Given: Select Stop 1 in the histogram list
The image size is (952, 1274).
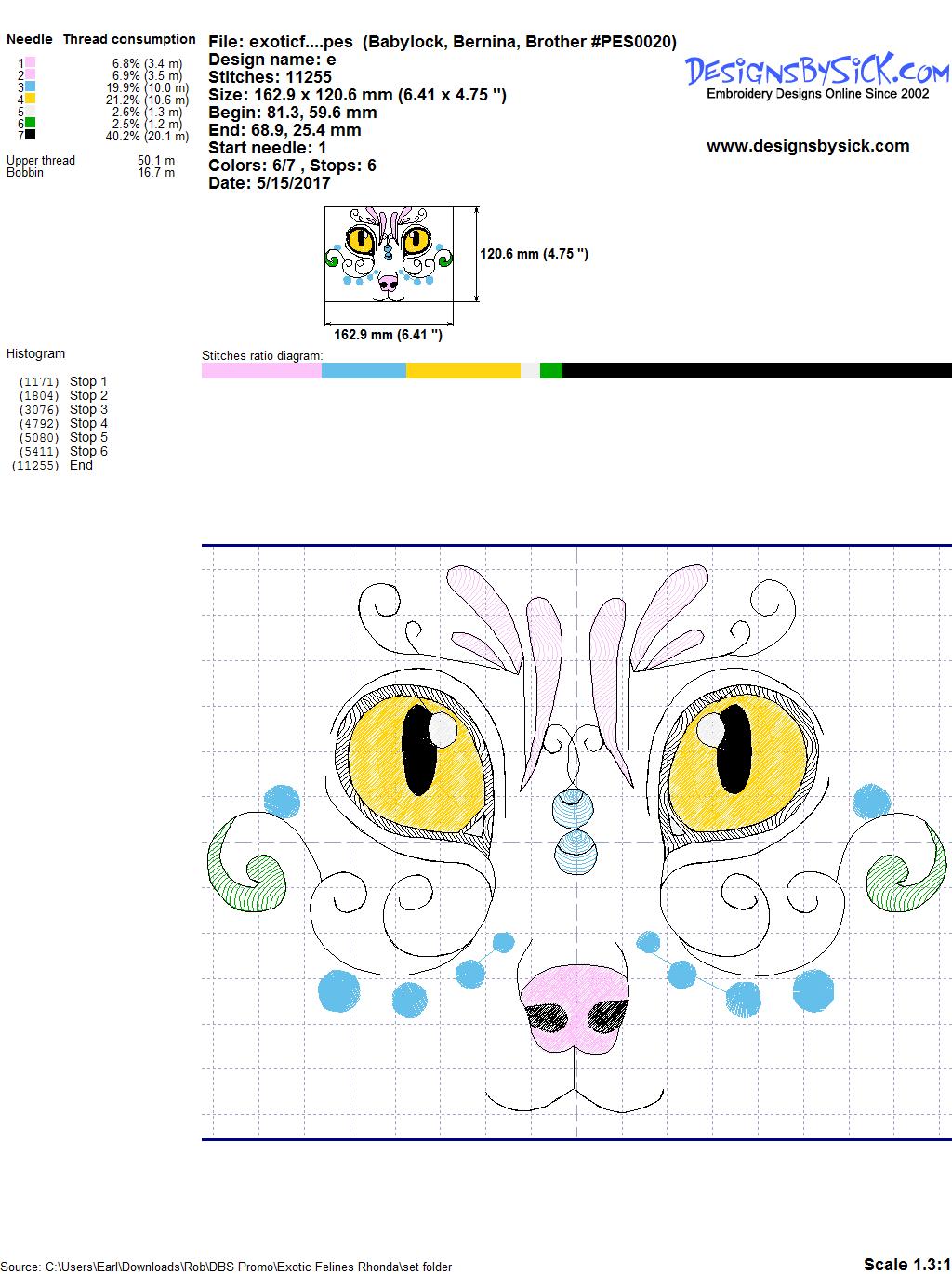Looking at the screenshot, I should click(x=88, y=381).
